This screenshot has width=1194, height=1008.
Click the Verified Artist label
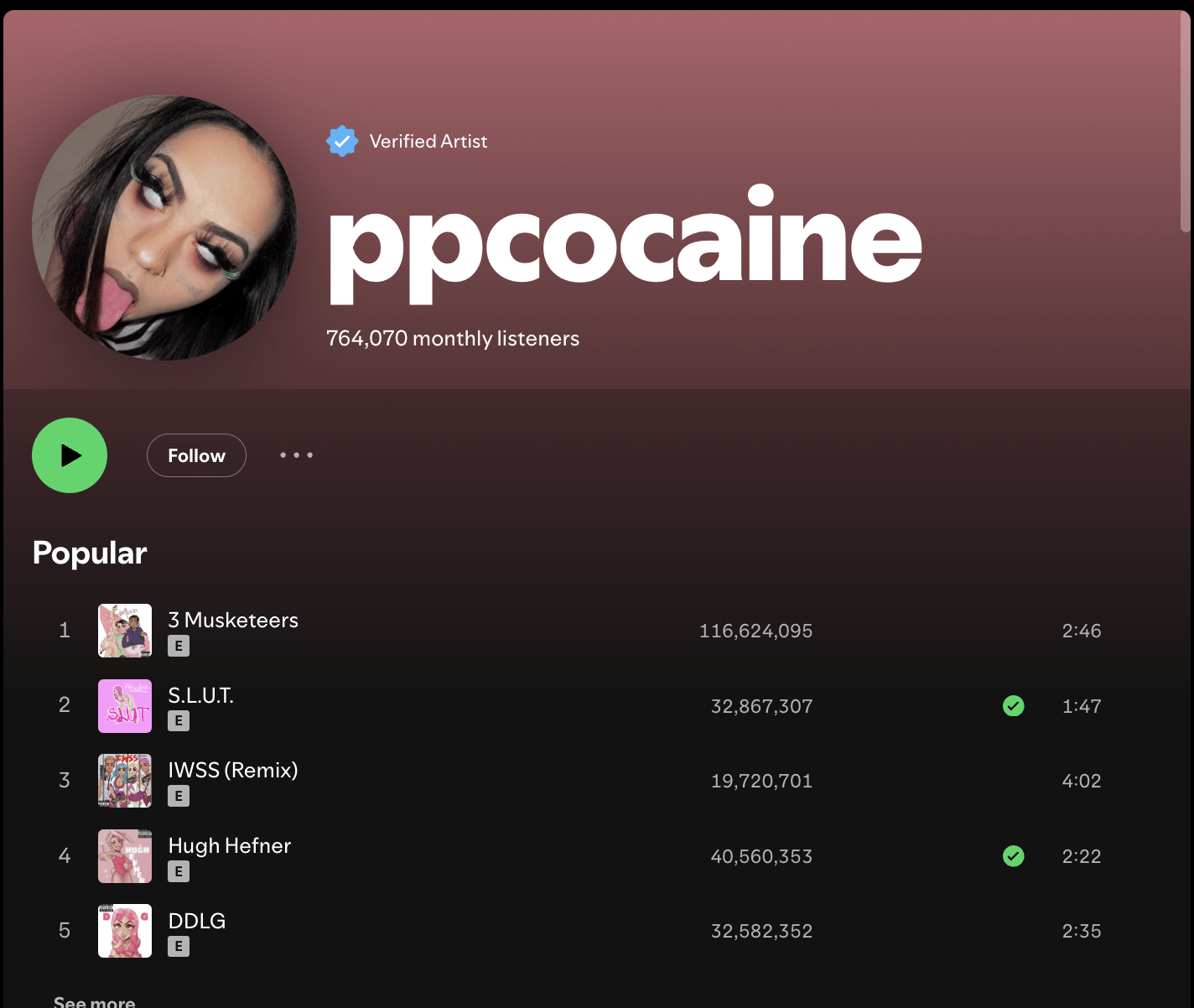[428, 142]
